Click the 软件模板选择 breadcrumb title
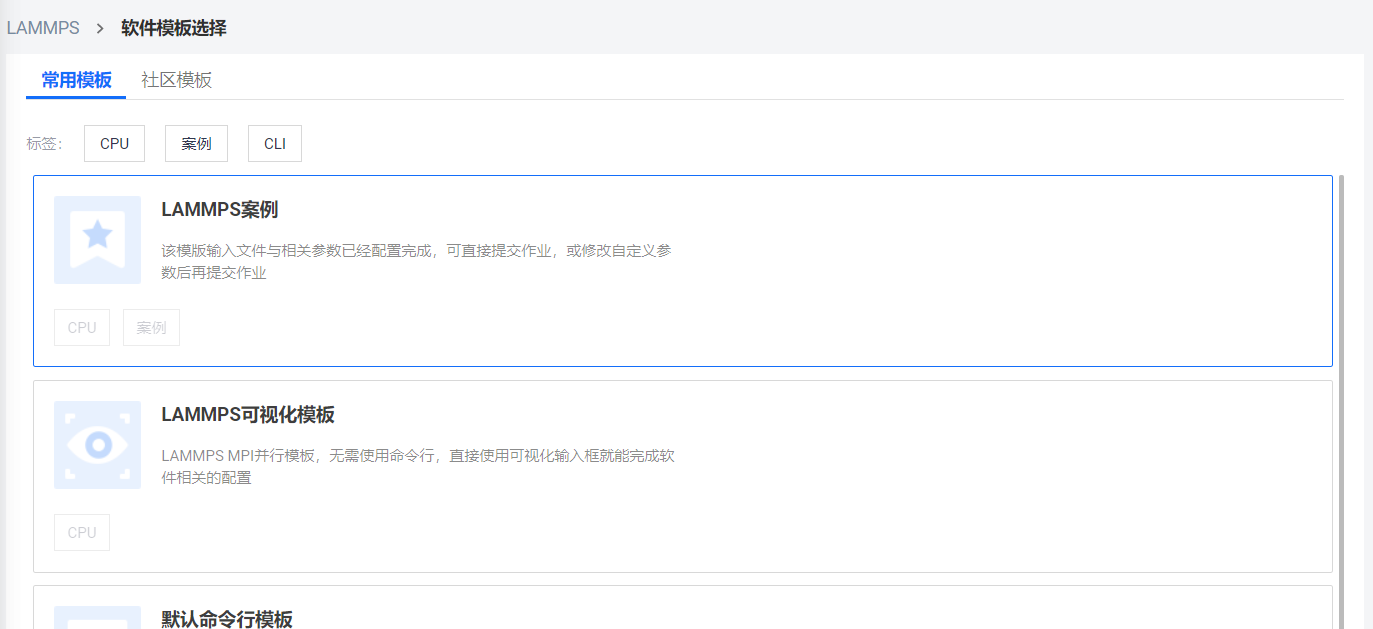Screen dimensions: 1373x629 174,28
